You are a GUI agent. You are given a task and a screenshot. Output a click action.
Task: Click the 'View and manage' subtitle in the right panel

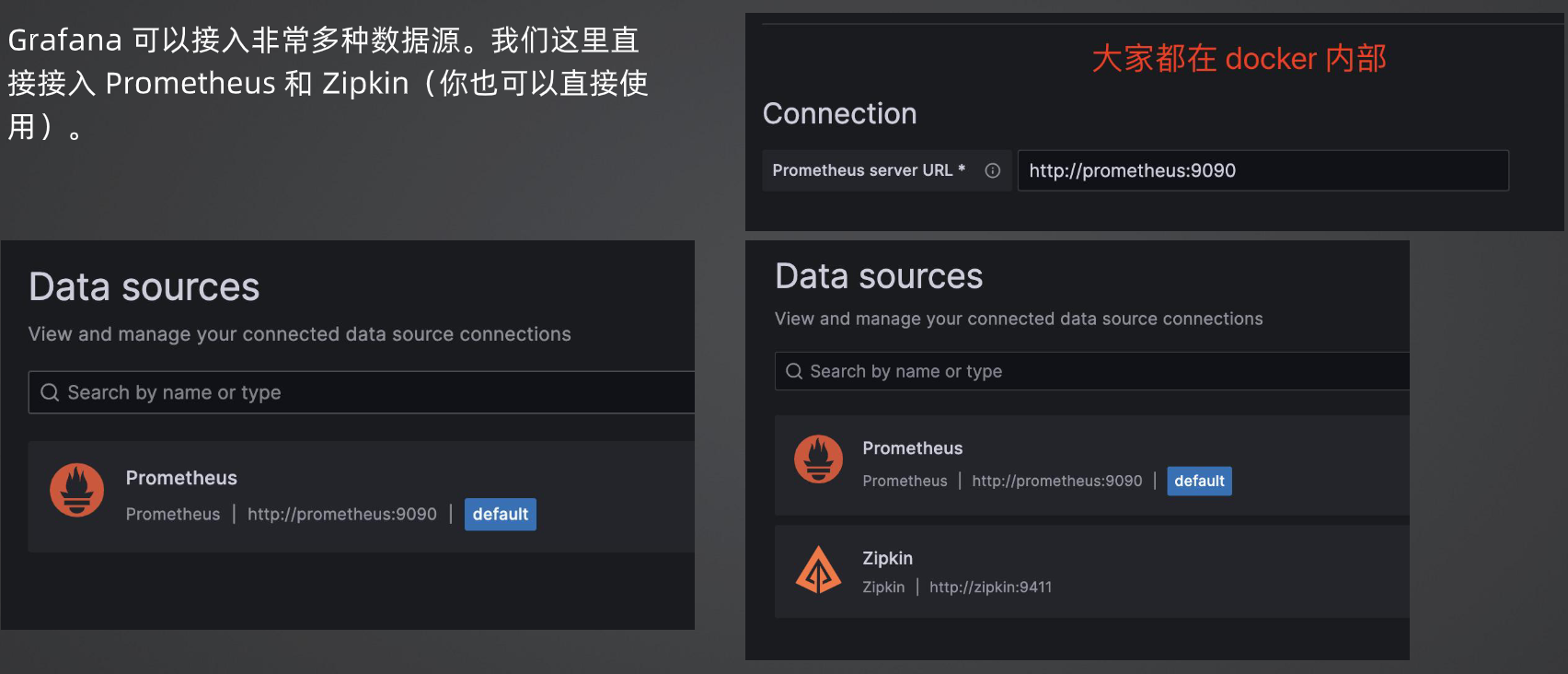[x=1019, y=319]
